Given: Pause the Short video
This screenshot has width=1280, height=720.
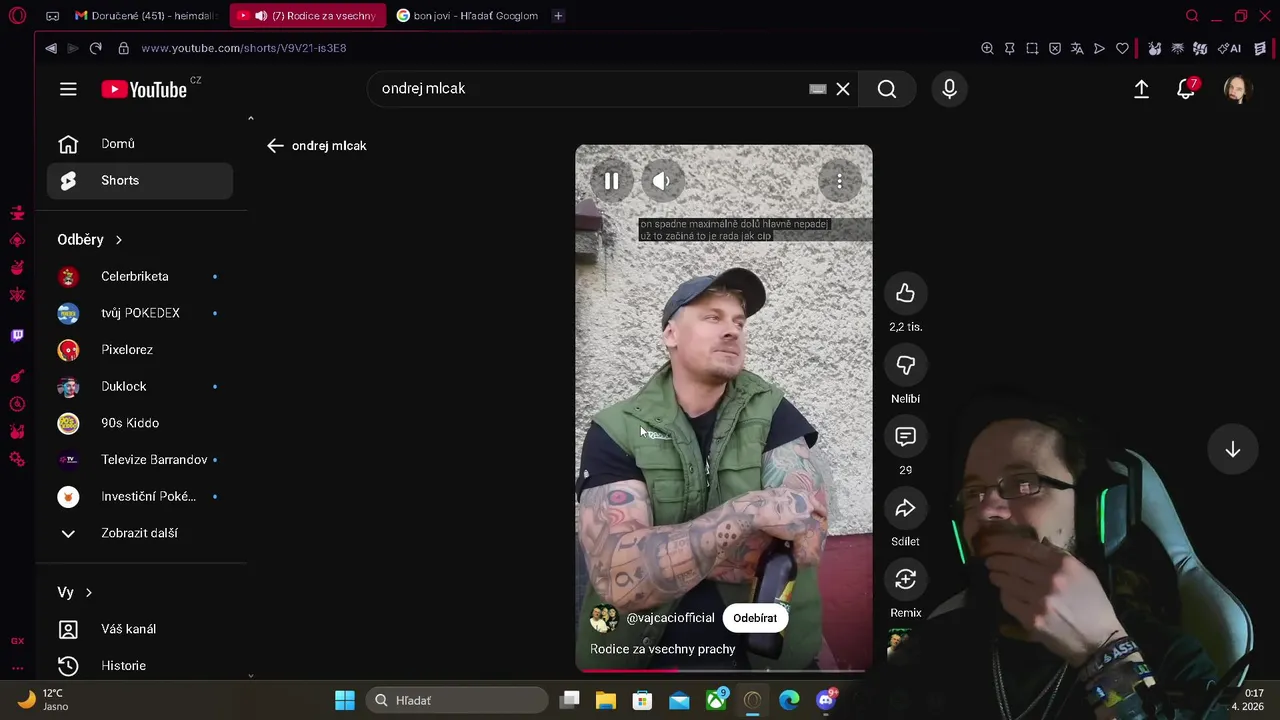Looking at the screenshot, I should coord(611,181).
